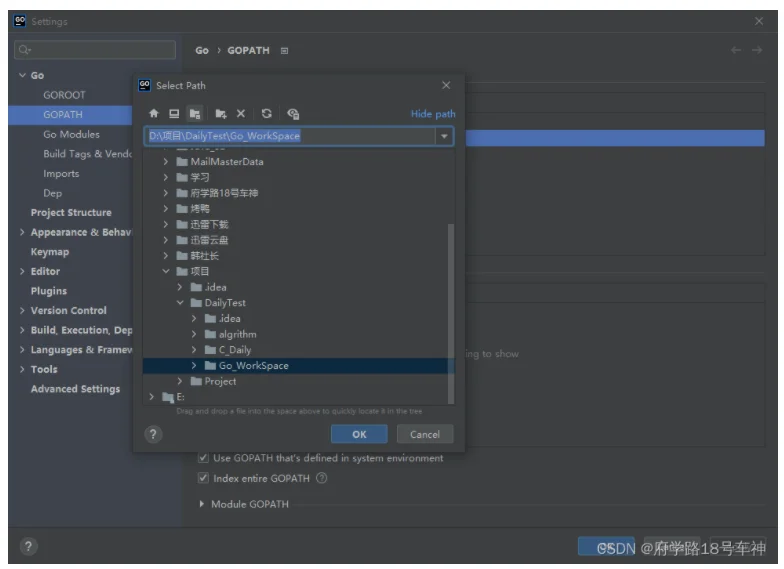Viewport: 784px width, 569px height.
Task: Navigate back with Settings arrow
Action: pos(736,50)
